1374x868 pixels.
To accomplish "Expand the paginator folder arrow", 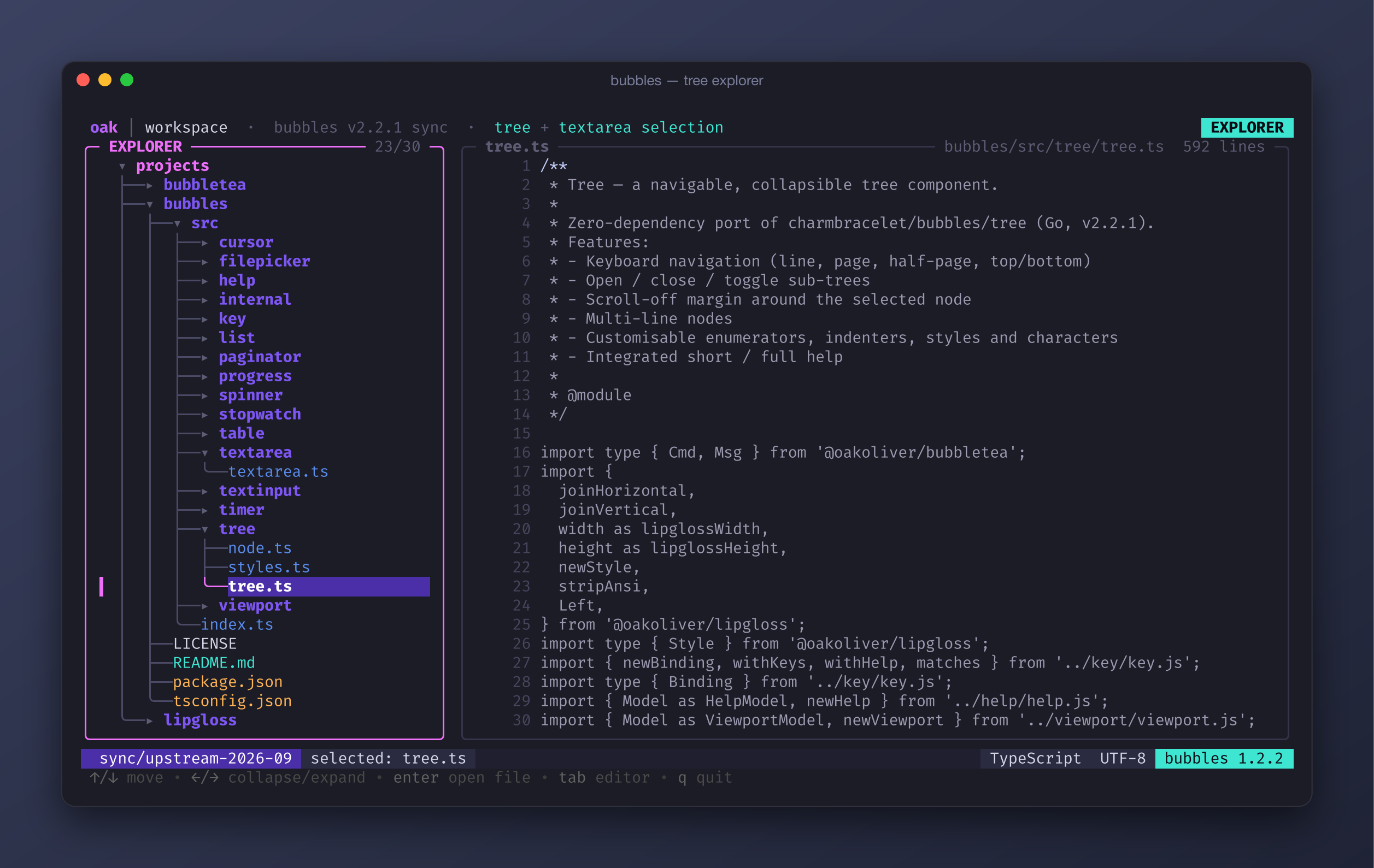I will point(205,358).
